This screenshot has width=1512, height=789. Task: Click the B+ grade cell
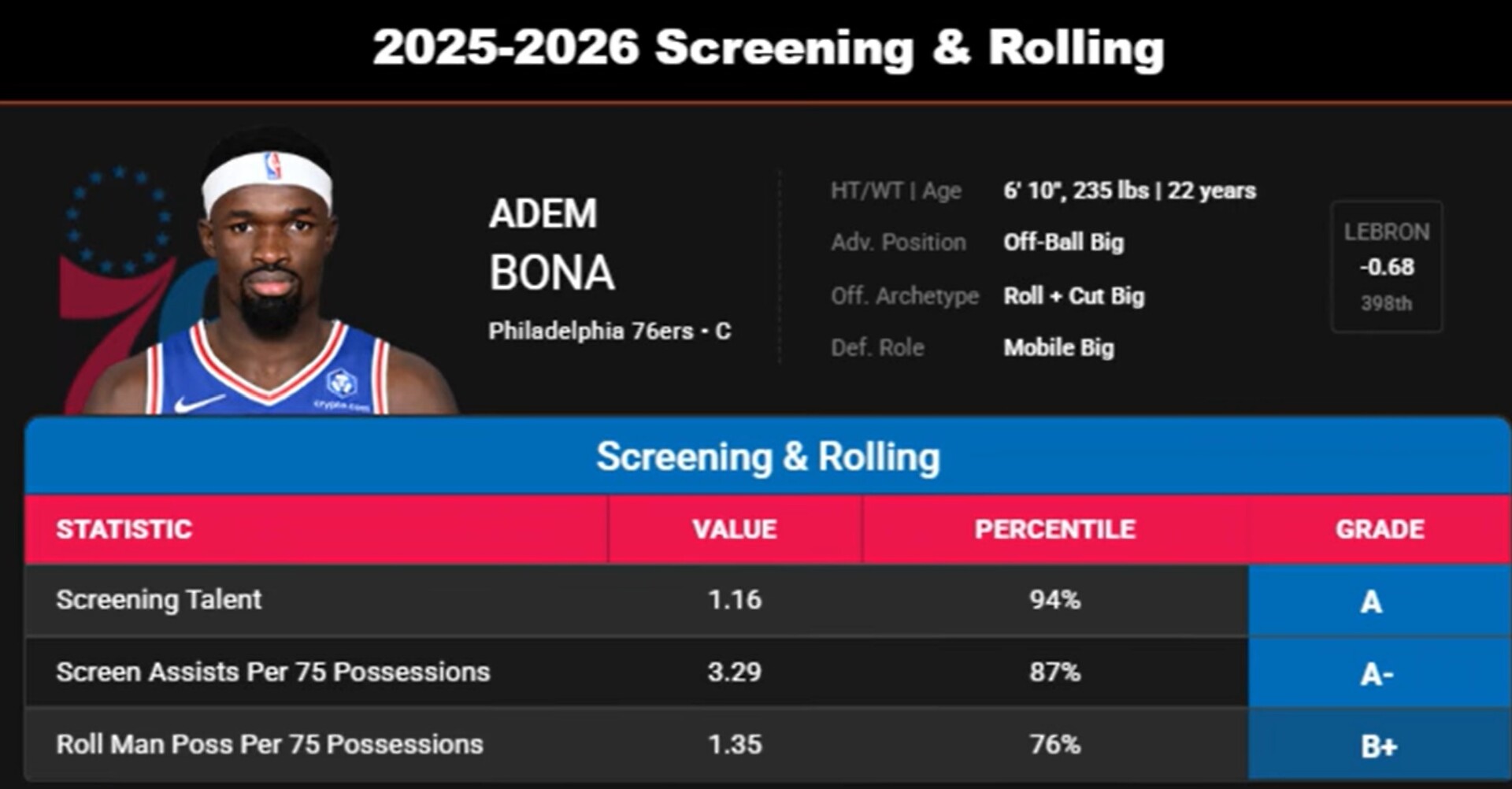(x=1380, y=745)
